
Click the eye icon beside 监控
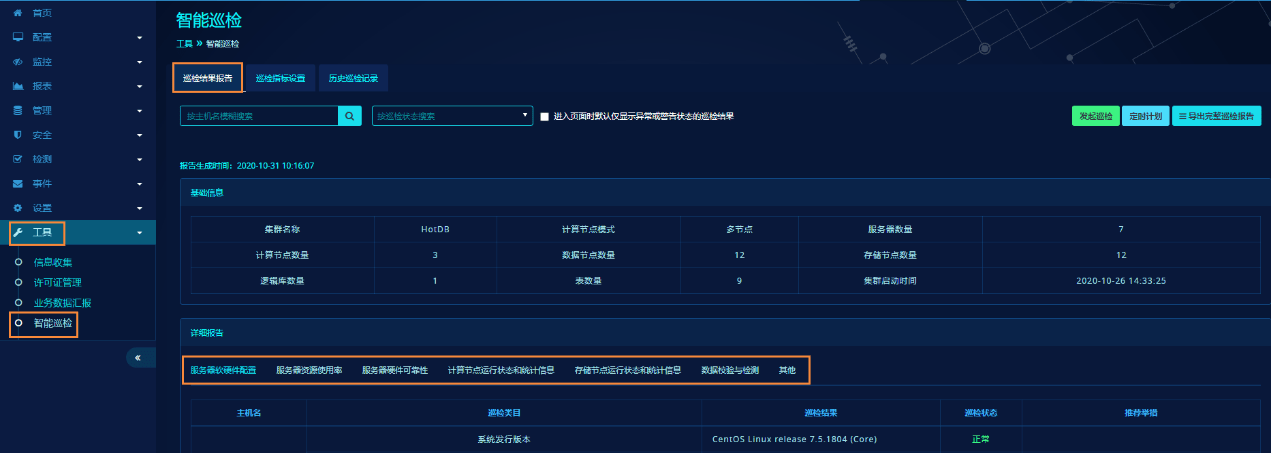(x=17, y=61)
